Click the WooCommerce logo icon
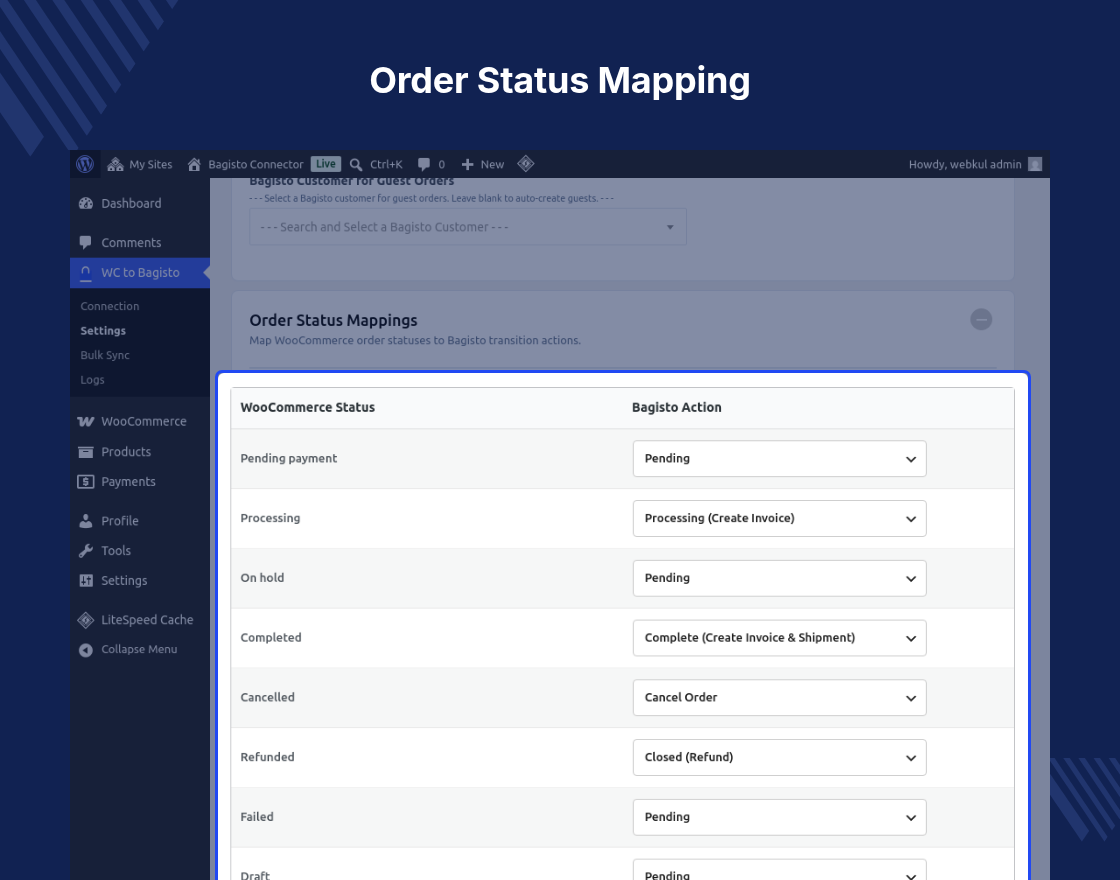 86,421
